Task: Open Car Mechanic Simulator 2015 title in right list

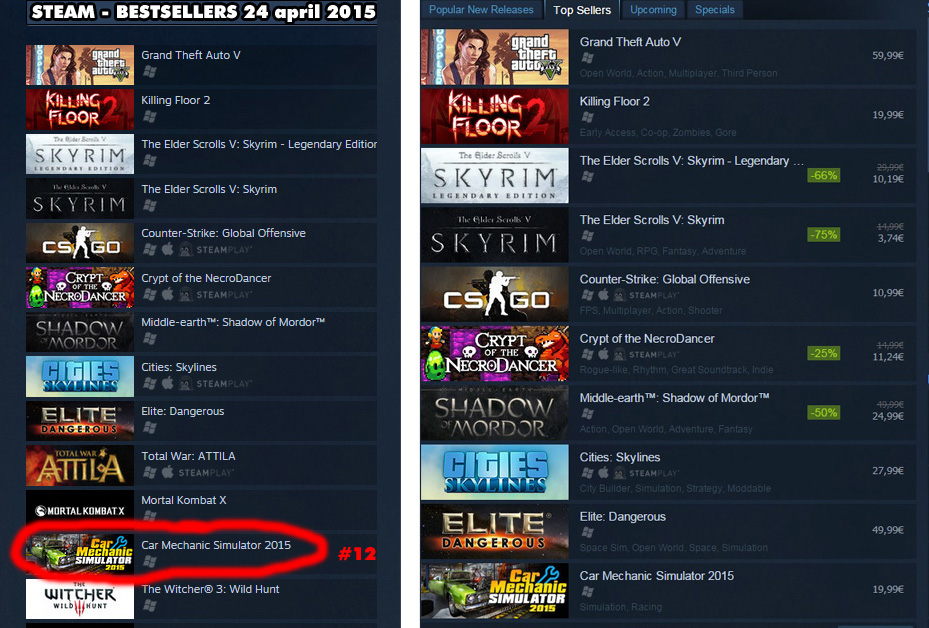Action: (x=656, y=575)
